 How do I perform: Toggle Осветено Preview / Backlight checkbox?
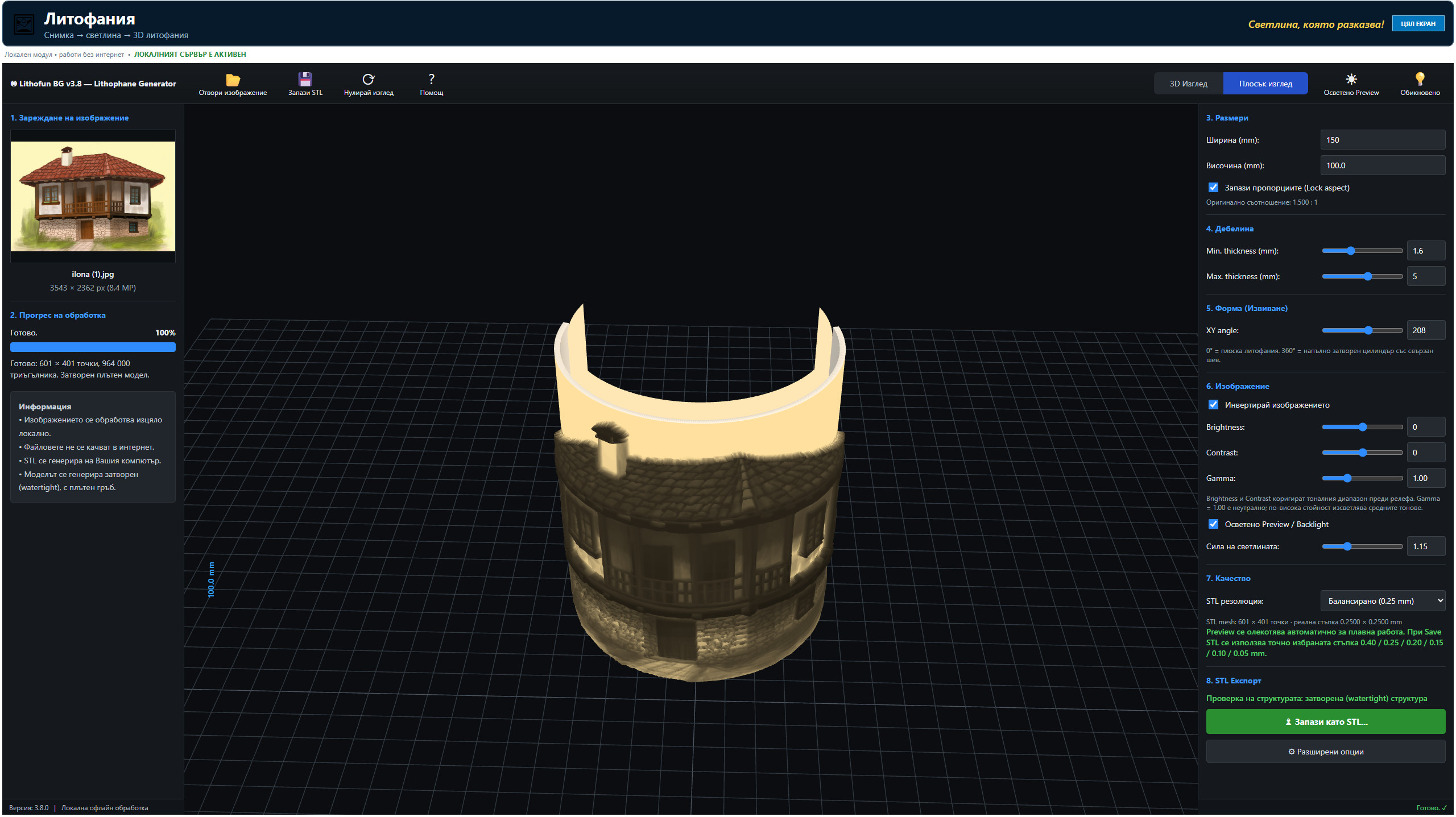pos(1213,524)
